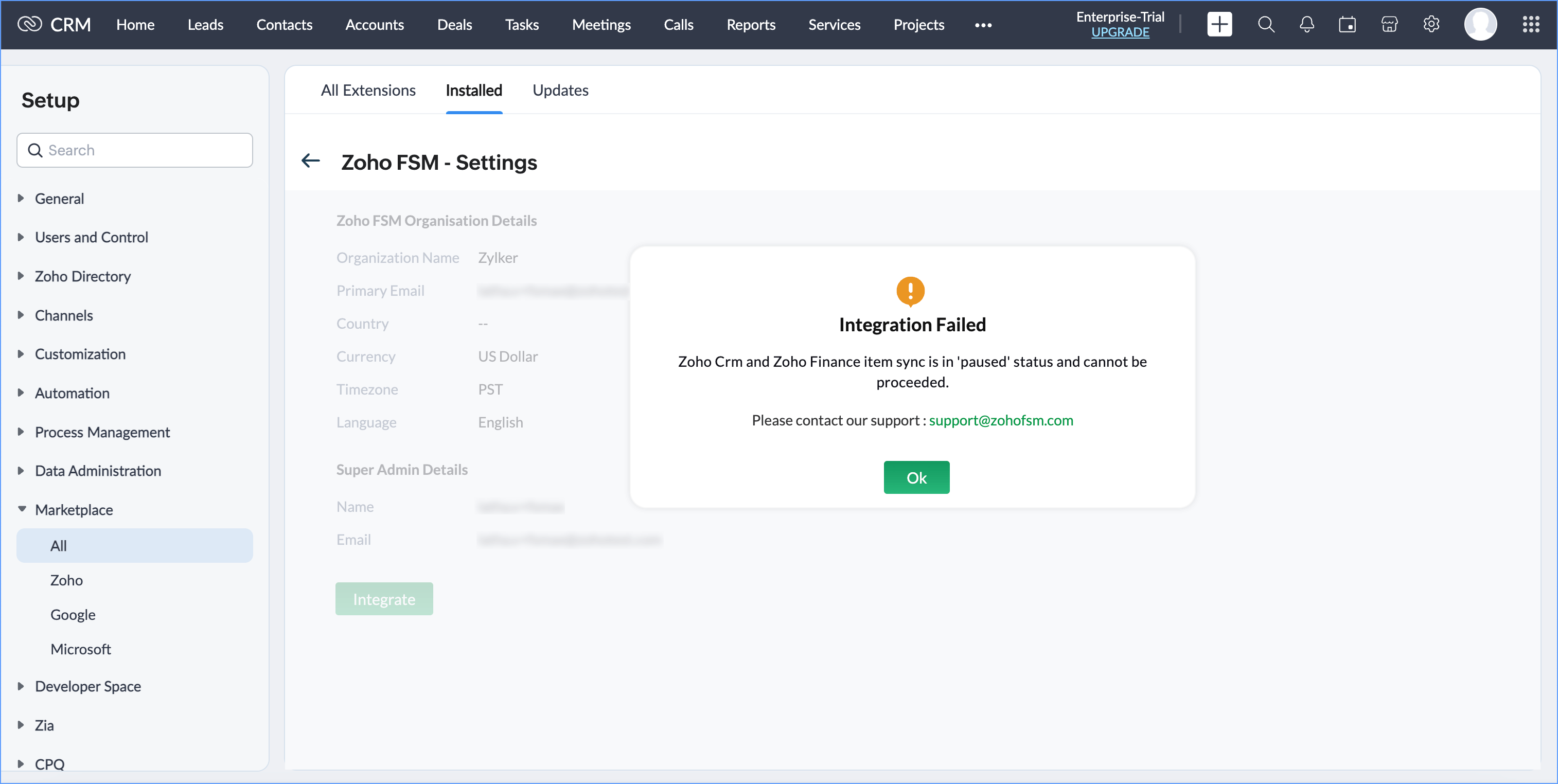Image resolution: width=1558 pixels, height=784 pixels.
Task: Open the apps grid launcher icon
Action: (1530, 25)
